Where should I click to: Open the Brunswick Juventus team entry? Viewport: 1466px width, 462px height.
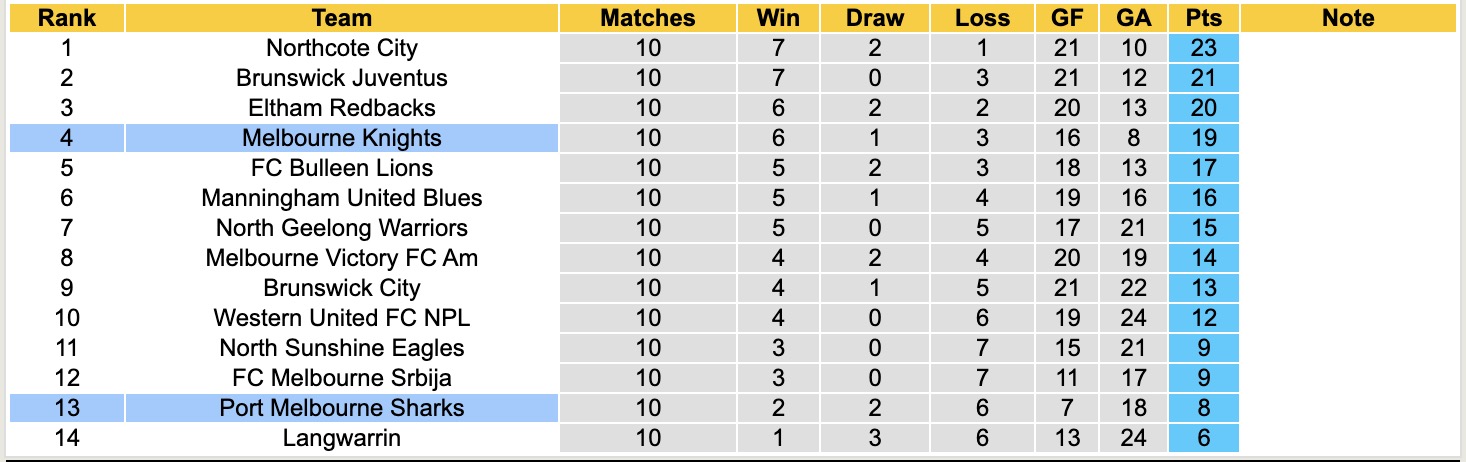[341, 78]
